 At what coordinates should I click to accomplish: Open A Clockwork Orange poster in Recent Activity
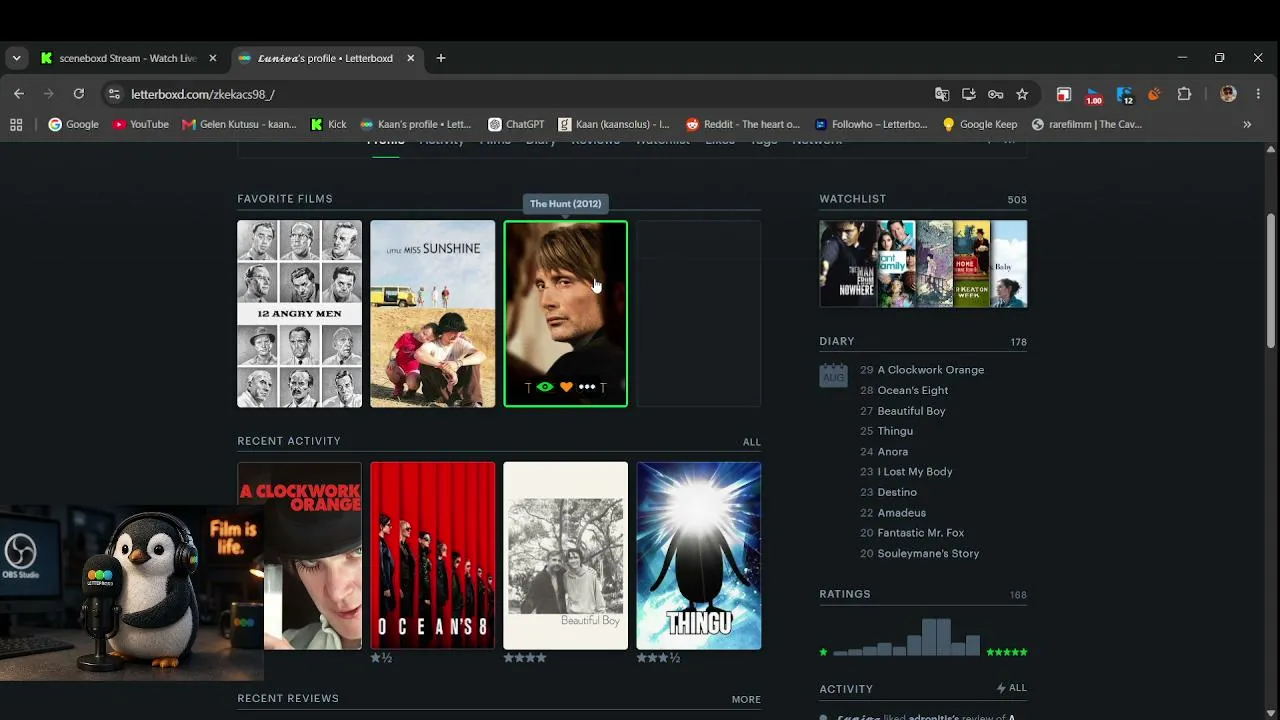pyautogui.click(x=299, y=555)
